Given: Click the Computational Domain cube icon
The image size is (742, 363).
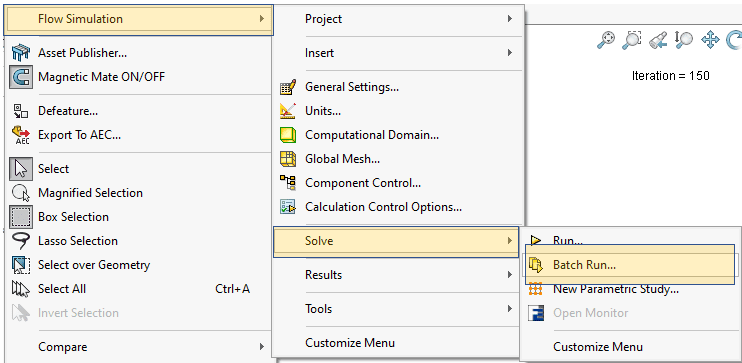Looking at the screenshot, I should [288, 135].
